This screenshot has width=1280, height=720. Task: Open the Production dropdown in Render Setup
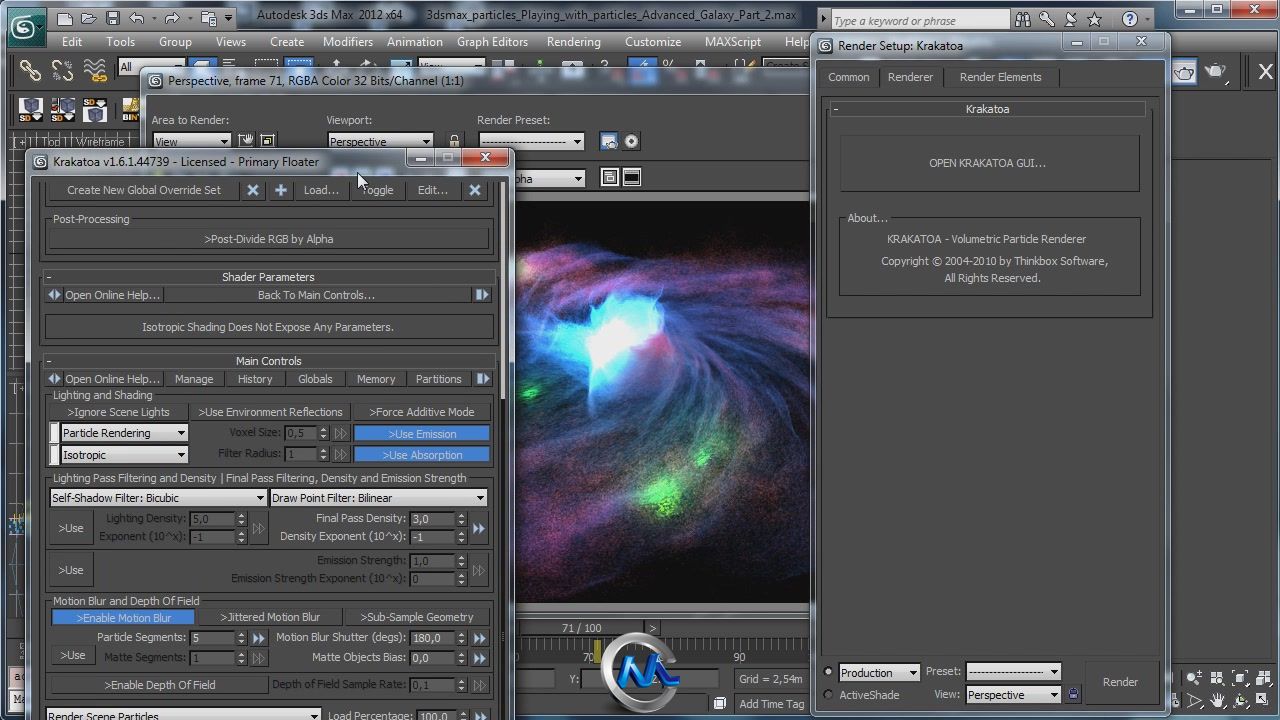[x=879, y=672]
